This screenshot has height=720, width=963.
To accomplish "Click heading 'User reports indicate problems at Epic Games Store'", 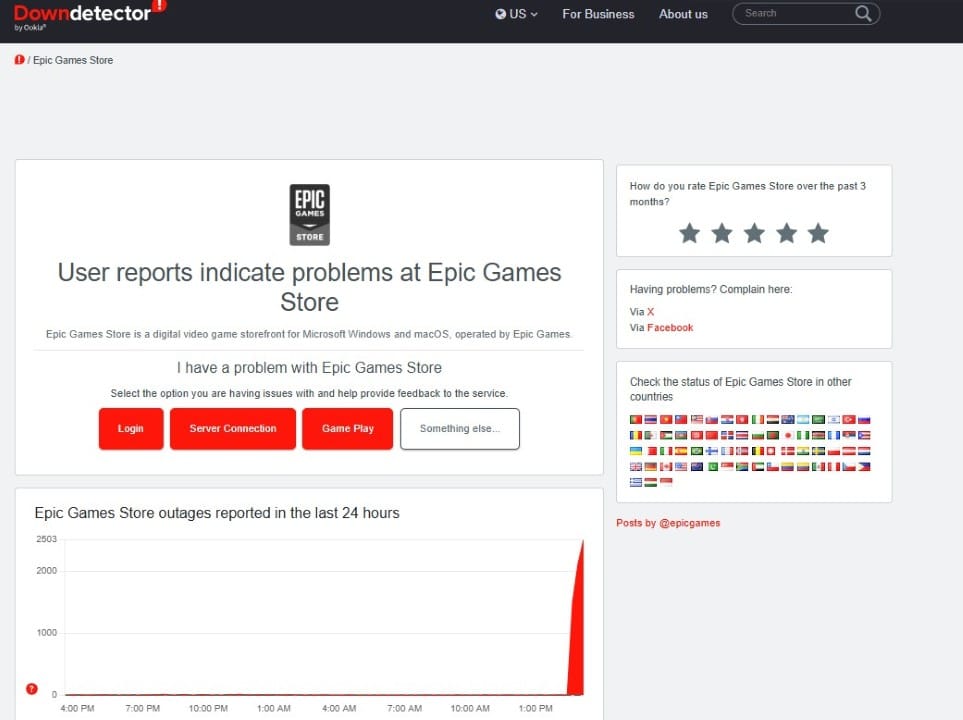I will 310,287.
